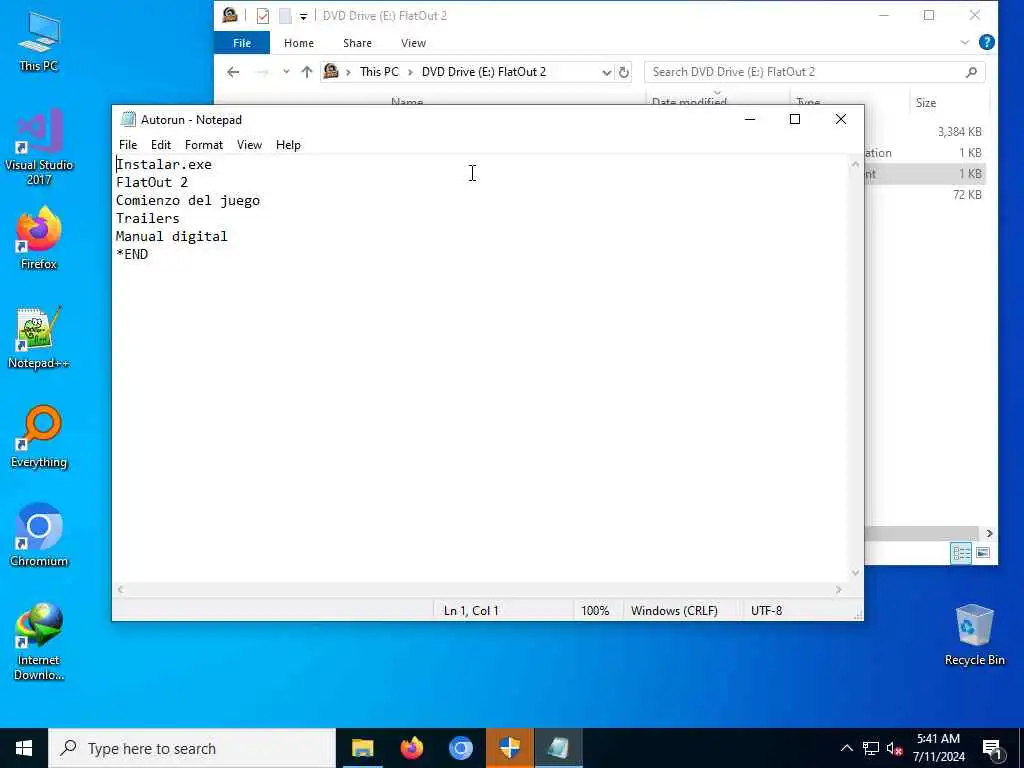Place cursor on '*END' line
This screenshot has width=1024, height=768.
tap(132, 254)
